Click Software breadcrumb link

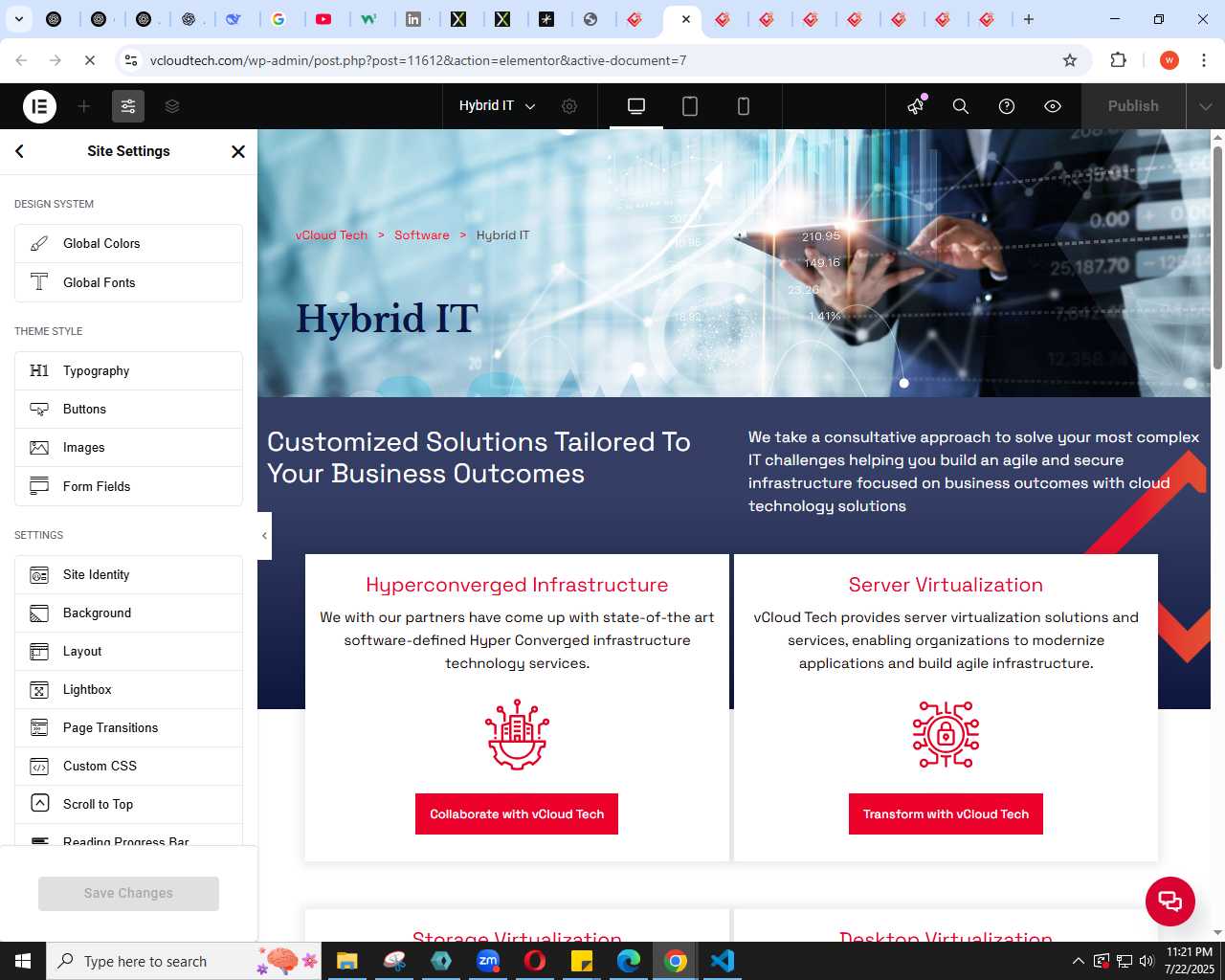[422, 235]
